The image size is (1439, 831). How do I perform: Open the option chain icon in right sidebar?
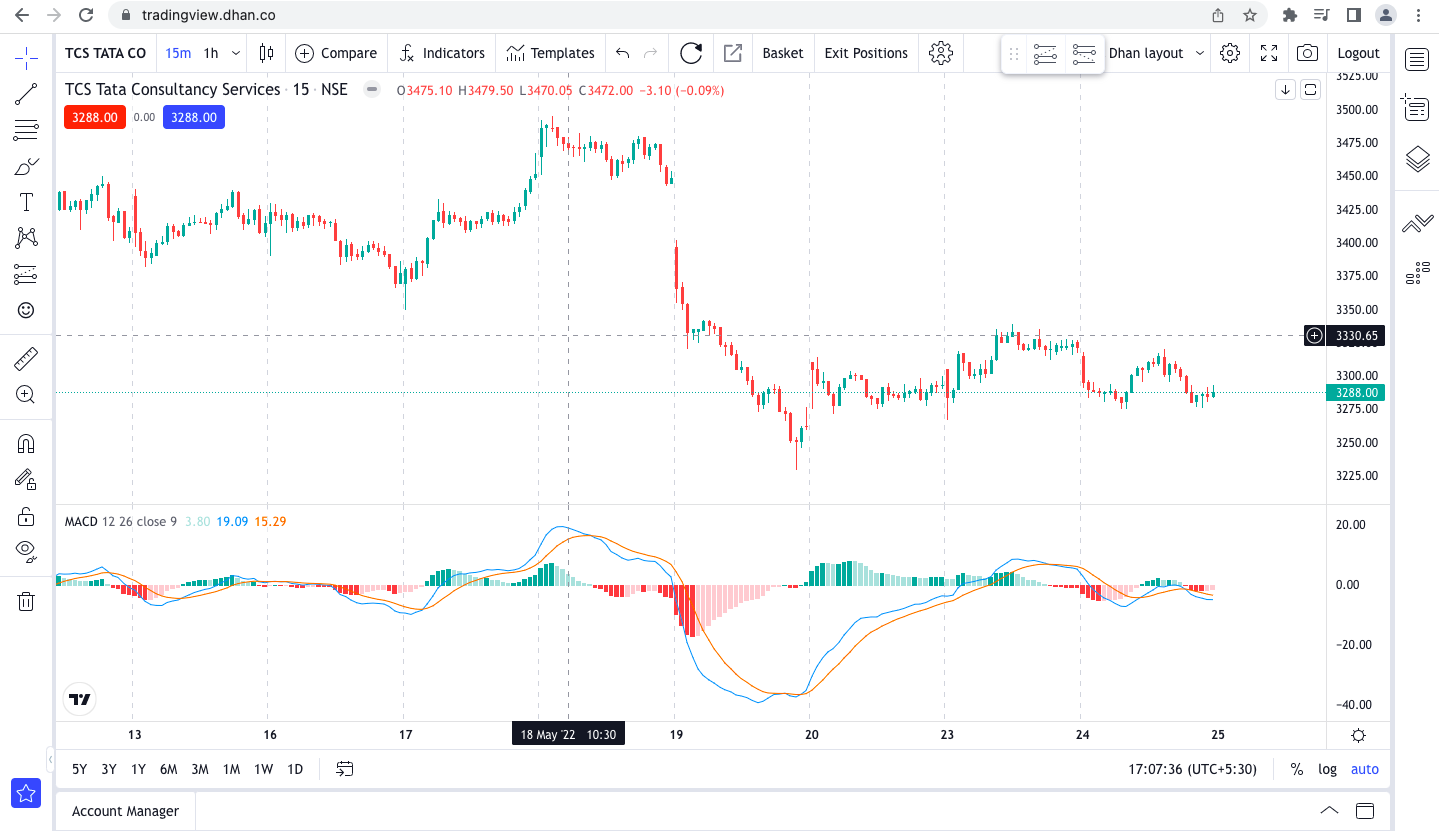coord(1417,273)
